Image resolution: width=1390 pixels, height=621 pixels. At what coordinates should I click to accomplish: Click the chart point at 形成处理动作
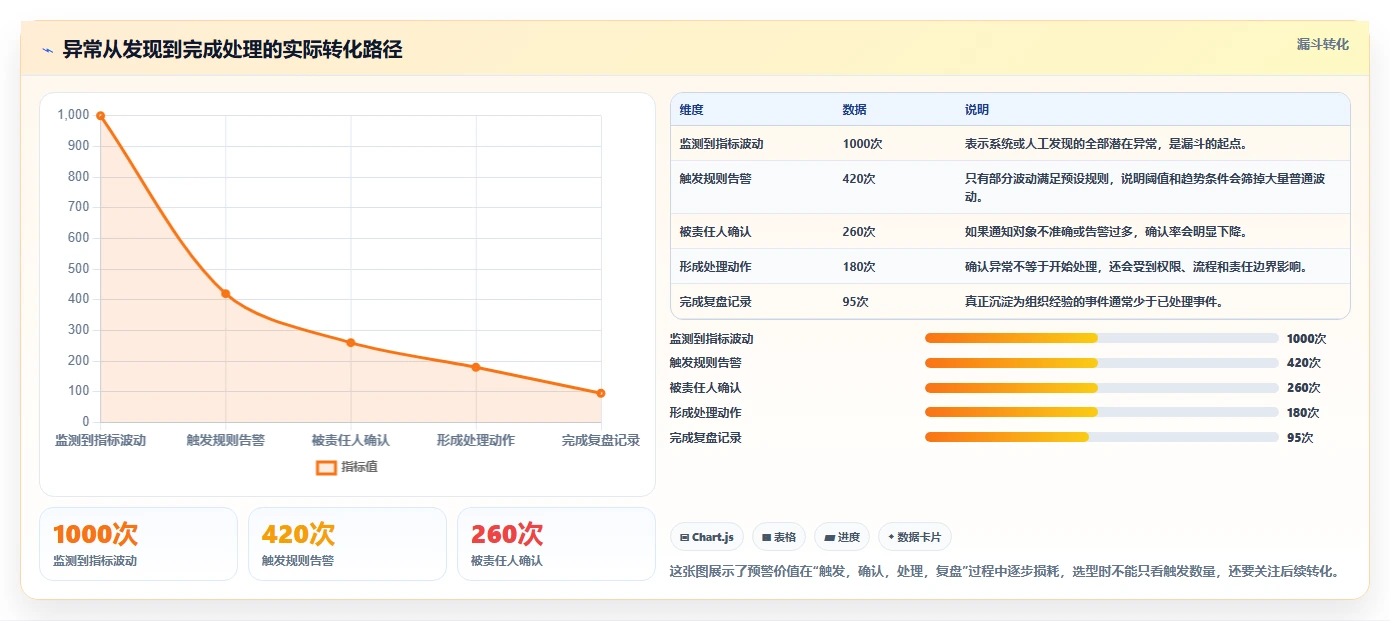pos(476,367)
